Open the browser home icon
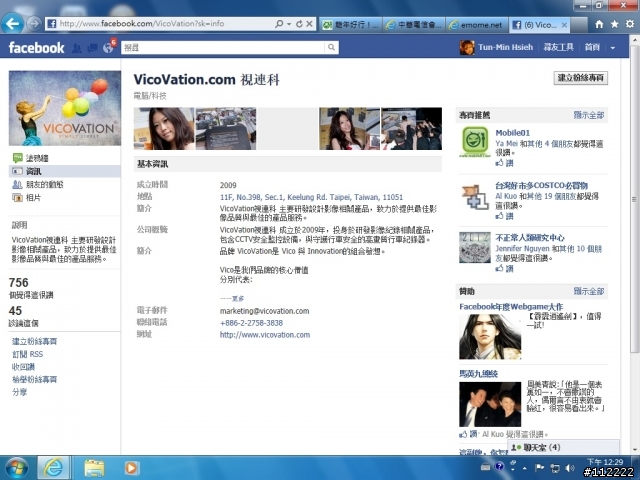Viewport: 640px width, 480px height. pyautogui.click(x=599, y=24)
